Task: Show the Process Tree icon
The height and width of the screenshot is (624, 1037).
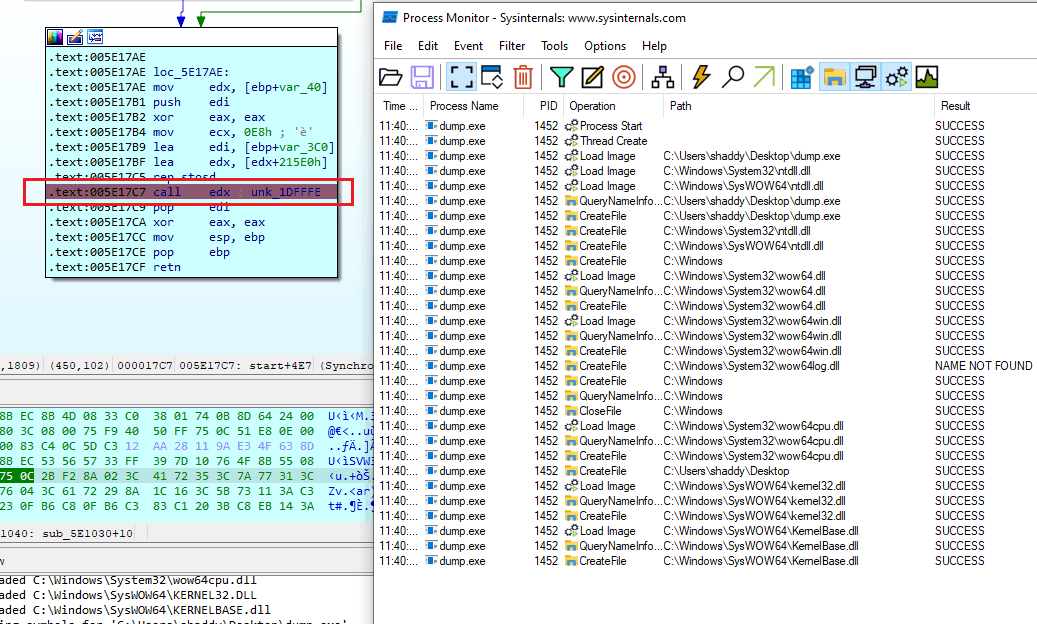Action: [x=662, y=77]
